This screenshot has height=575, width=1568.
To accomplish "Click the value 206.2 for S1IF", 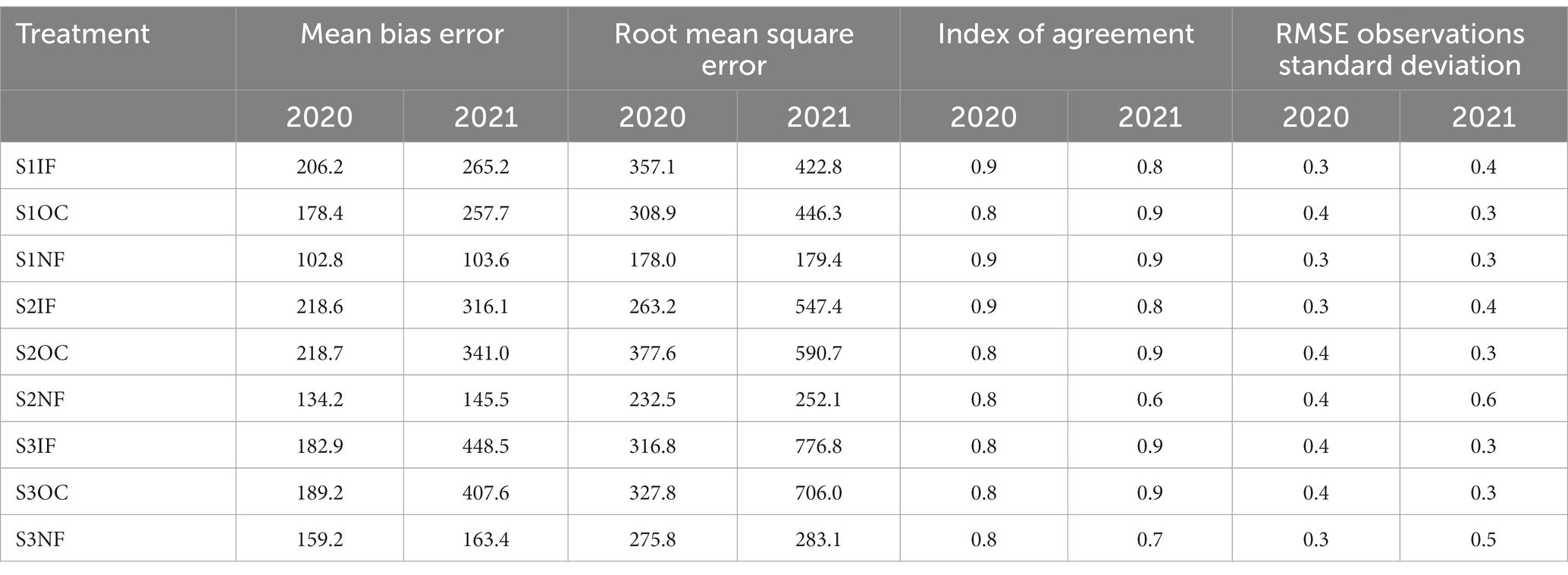I will click(319, 167).
